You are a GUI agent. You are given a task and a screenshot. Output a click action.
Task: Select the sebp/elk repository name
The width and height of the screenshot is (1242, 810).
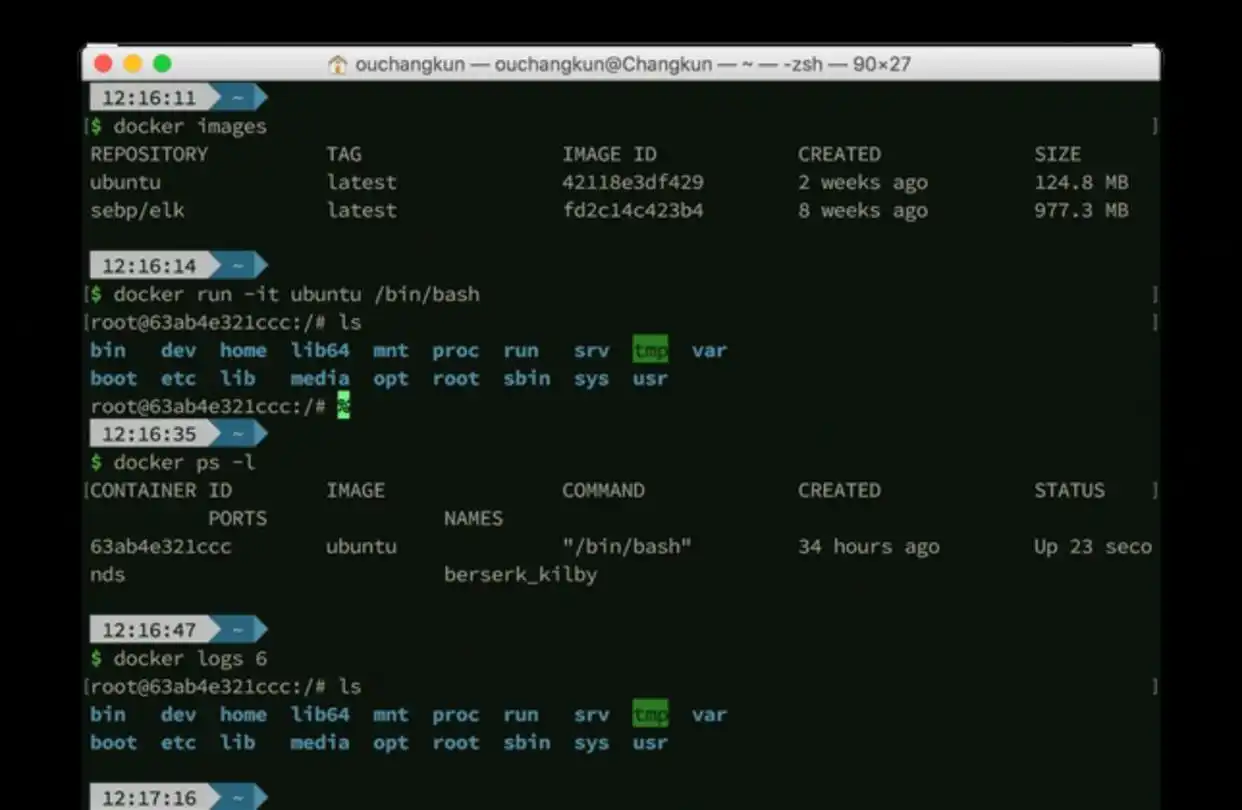coord(137,211)
